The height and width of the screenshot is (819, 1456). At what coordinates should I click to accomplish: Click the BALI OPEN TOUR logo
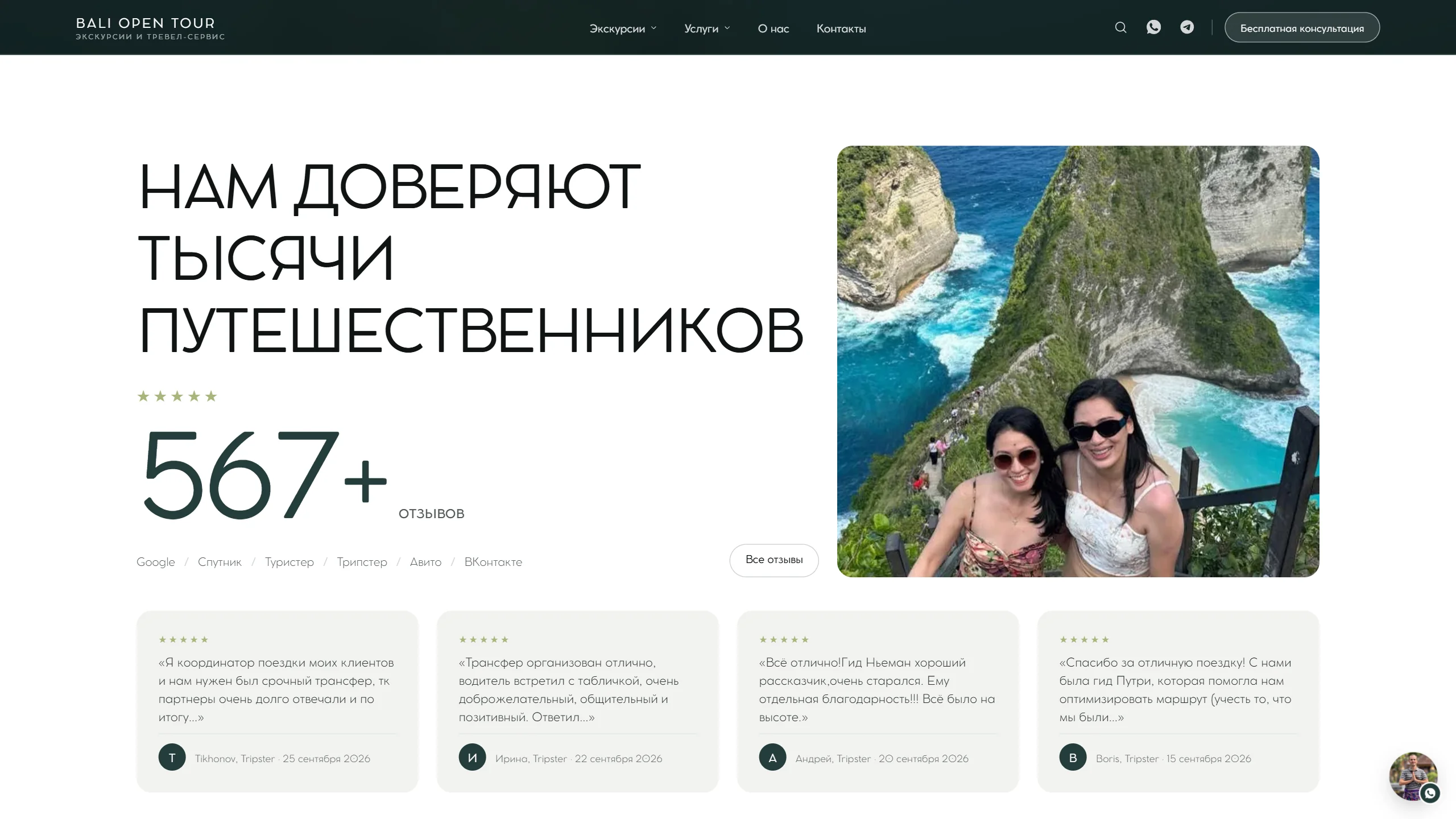pos(150,28)
